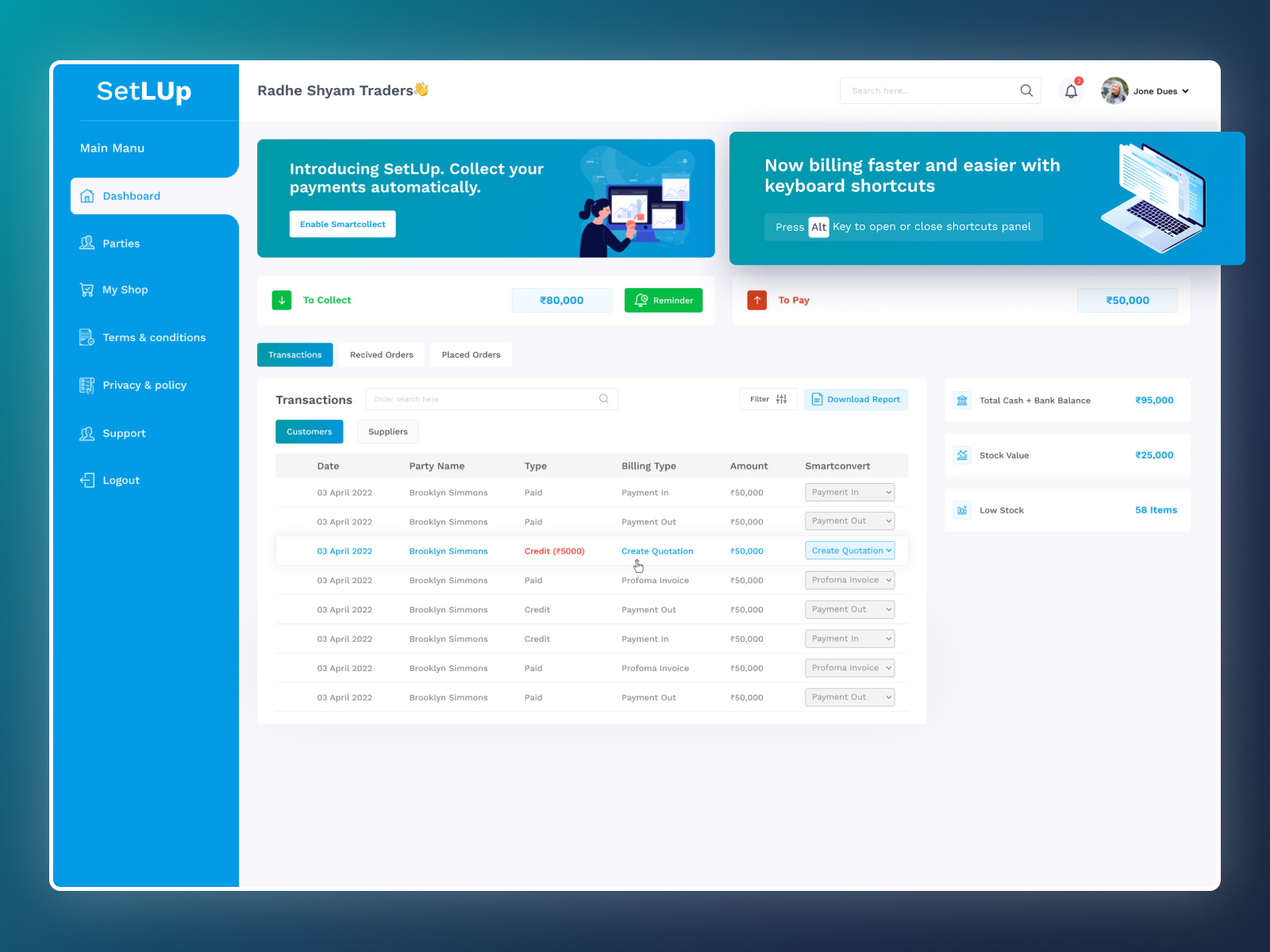Click the red To Pay arrow icon
This screenshot has width=1270, height=952.
pos(756,300)
